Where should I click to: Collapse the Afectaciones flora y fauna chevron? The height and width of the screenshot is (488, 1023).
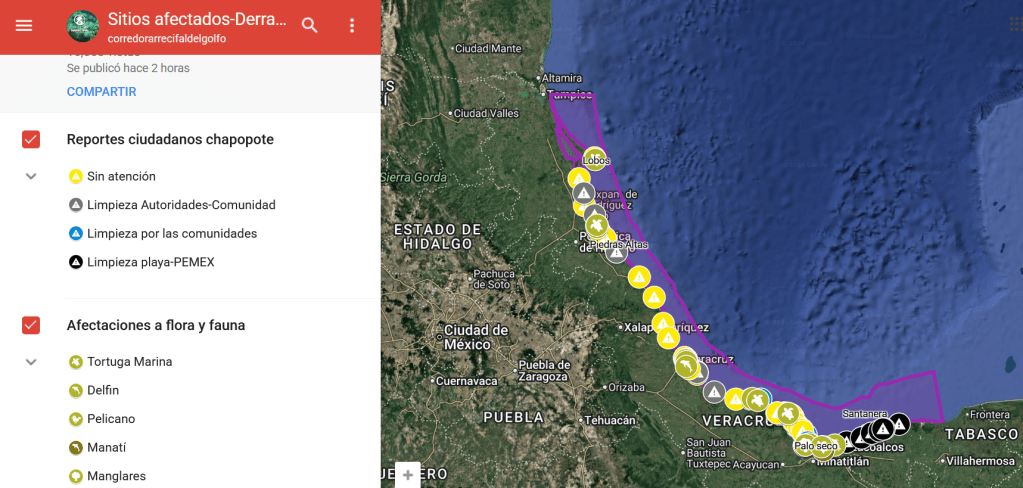click(31, 362)
